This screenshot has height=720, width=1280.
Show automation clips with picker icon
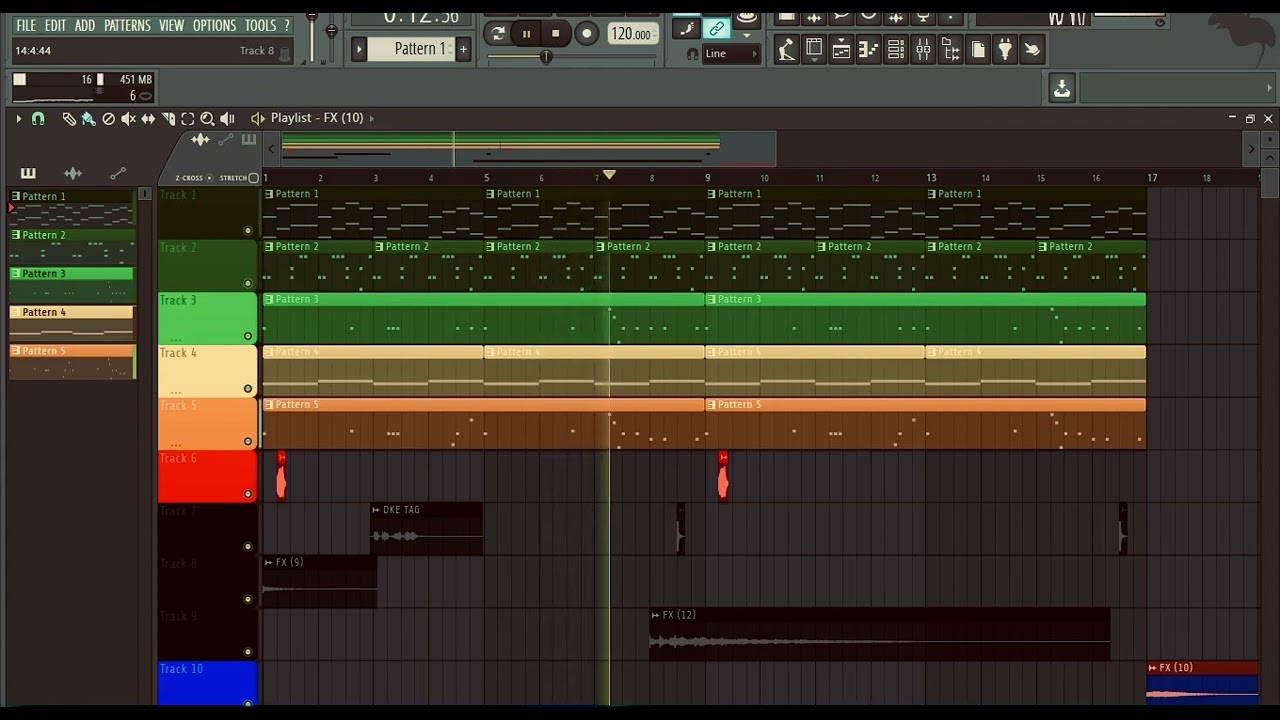118,173
